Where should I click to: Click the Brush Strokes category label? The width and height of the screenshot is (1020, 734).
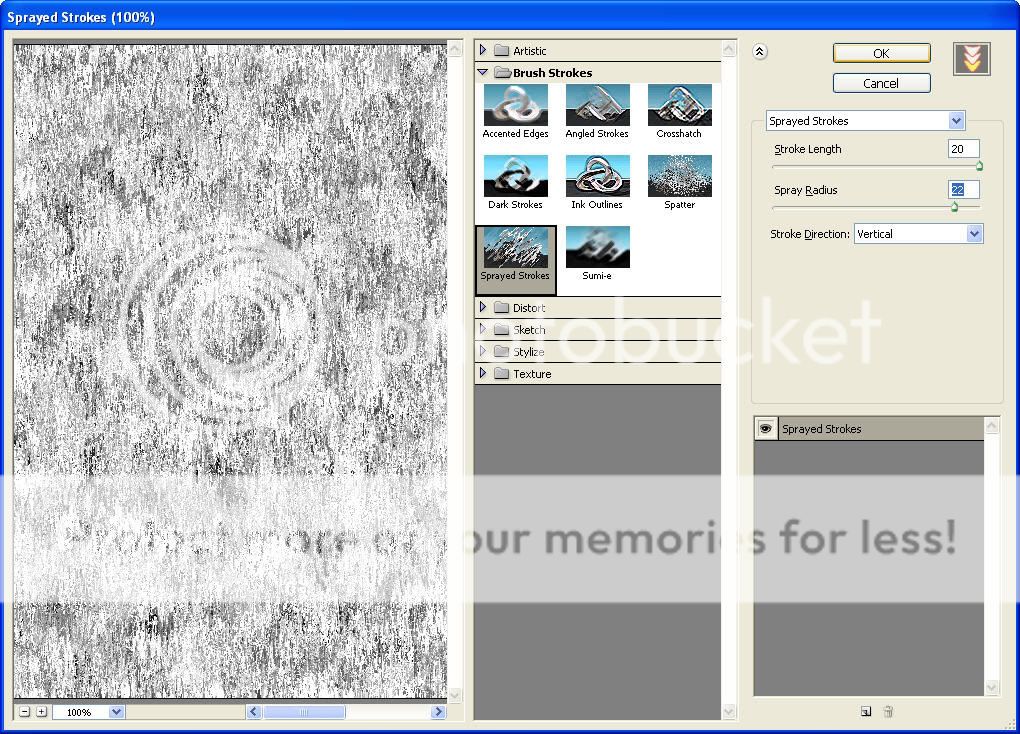point(552,73)
